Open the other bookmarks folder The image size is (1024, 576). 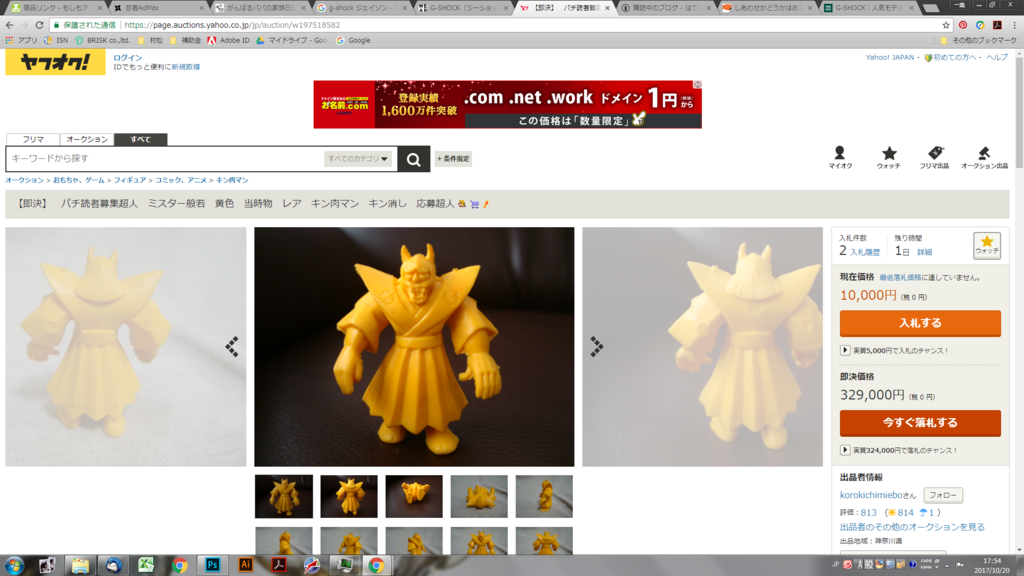[x=979, y=40]
